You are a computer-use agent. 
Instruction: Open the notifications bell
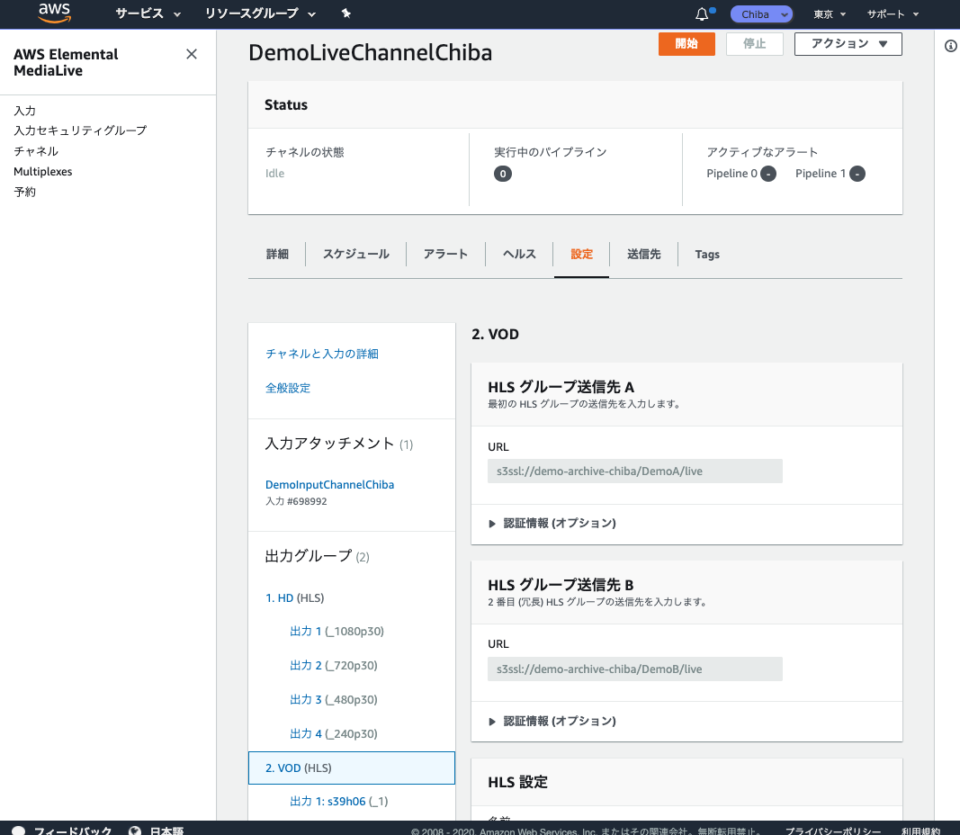[702, 14]
